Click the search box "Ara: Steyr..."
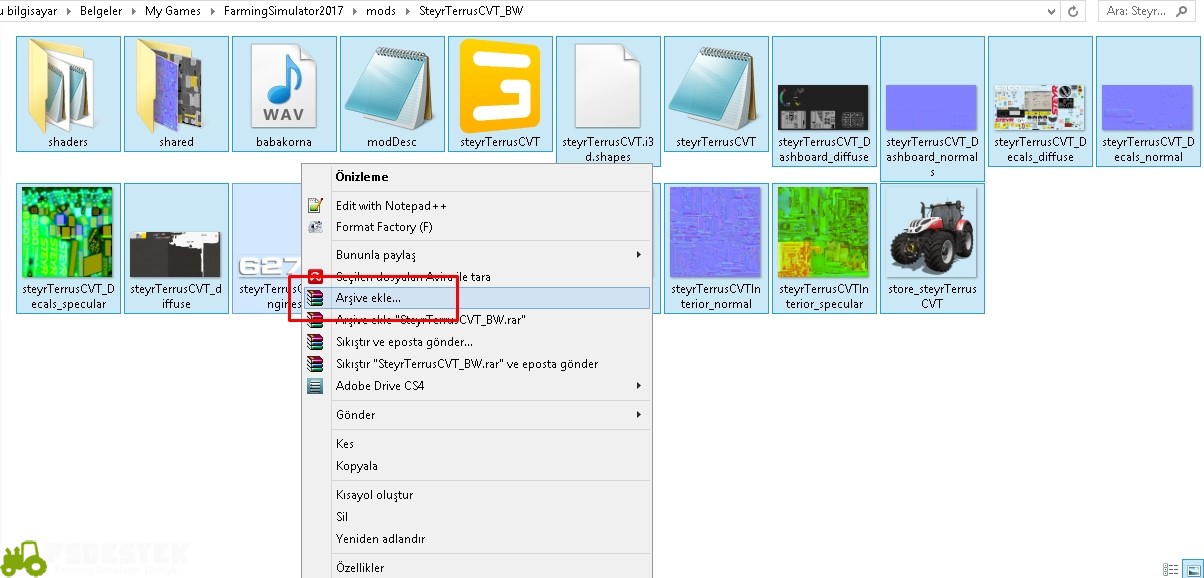The width and height of the screenshot is (1204, 578). click(x=1150, y=11)
